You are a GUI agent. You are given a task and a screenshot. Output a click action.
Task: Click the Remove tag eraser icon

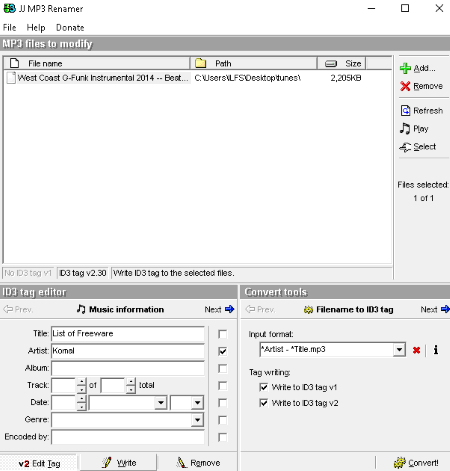182,463
